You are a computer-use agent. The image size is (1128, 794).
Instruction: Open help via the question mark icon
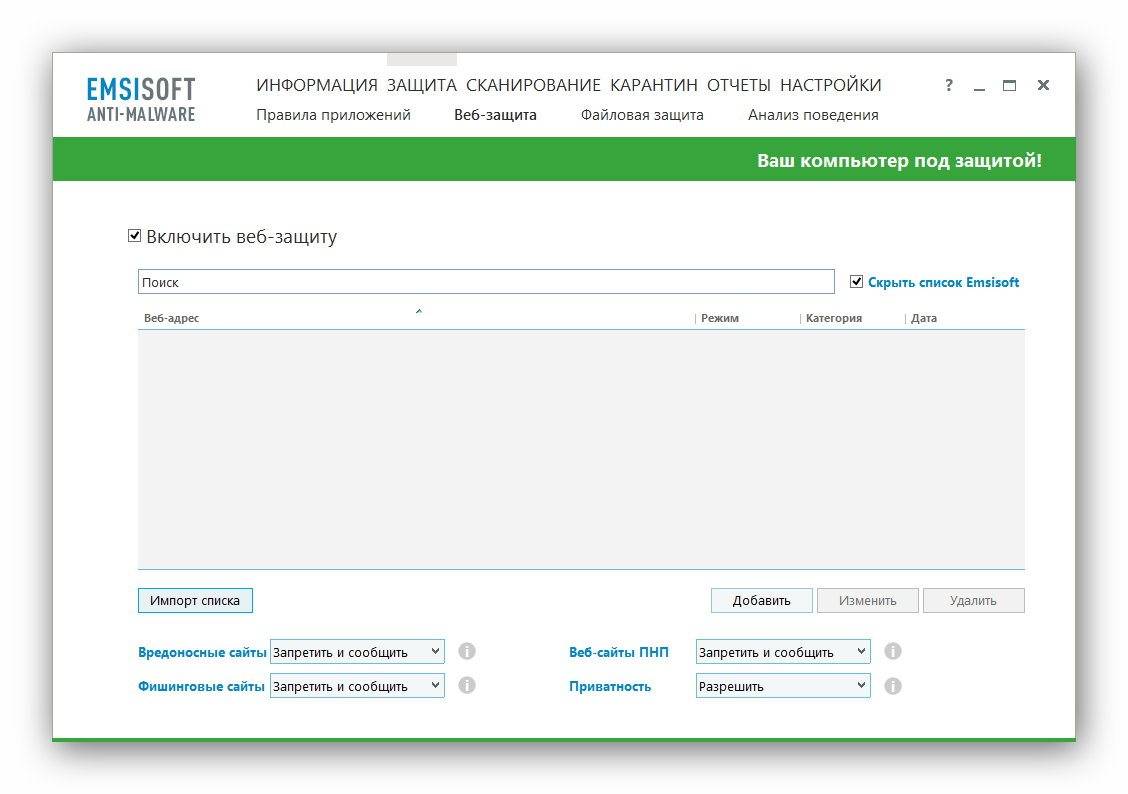(x=949, y=86)
